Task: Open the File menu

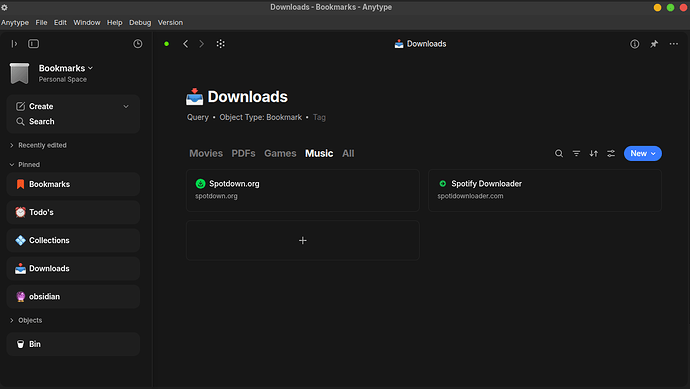Action: (41, 22)
